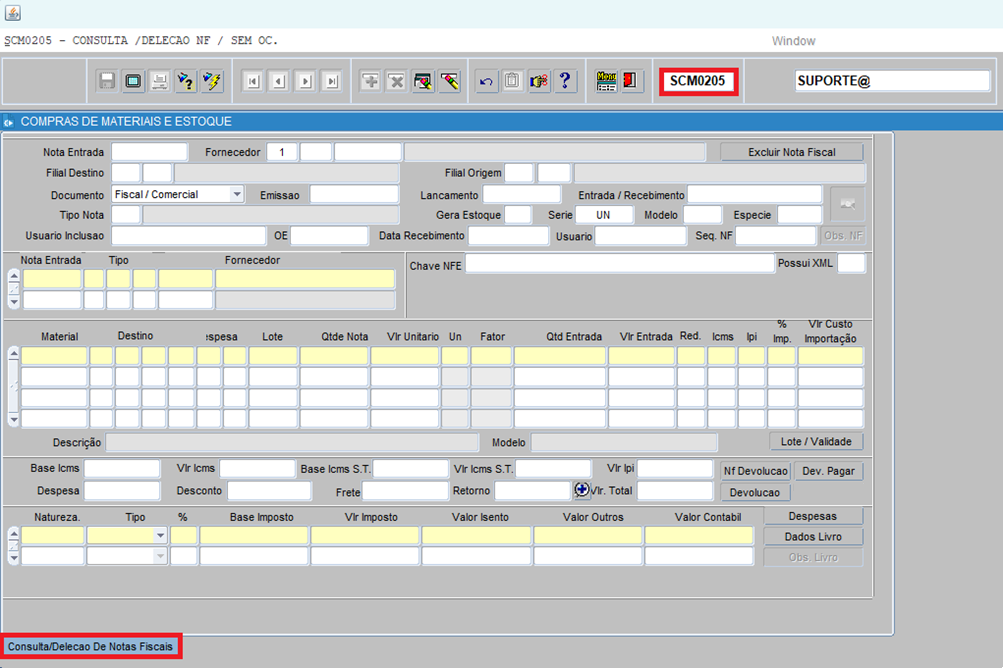Click the up arrow beside the Material grid
The height and width of the screenshot is (668, 1003).
pyautogui.click(x=13, y=353)
